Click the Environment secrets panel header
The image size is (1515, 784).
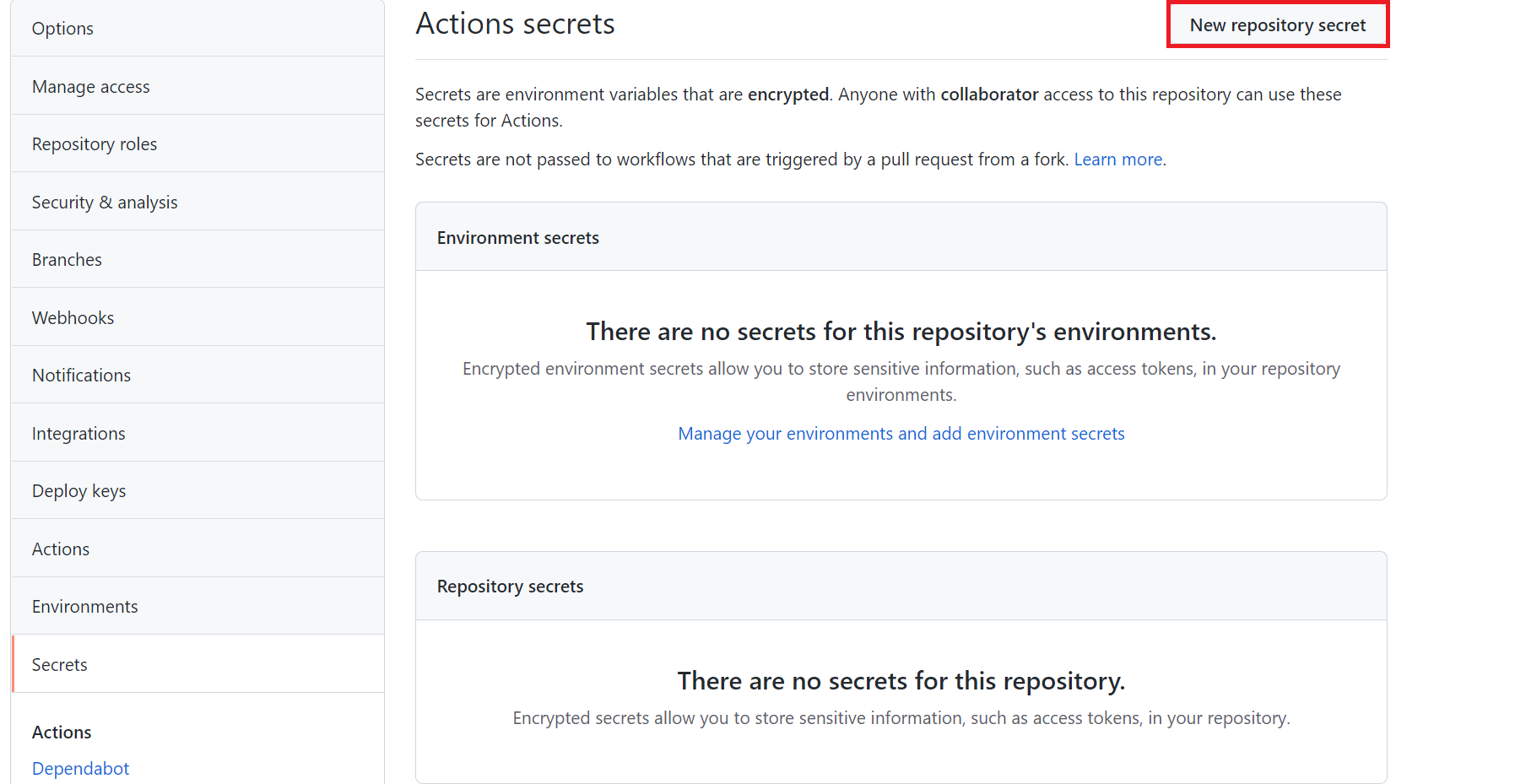(517, 238)
